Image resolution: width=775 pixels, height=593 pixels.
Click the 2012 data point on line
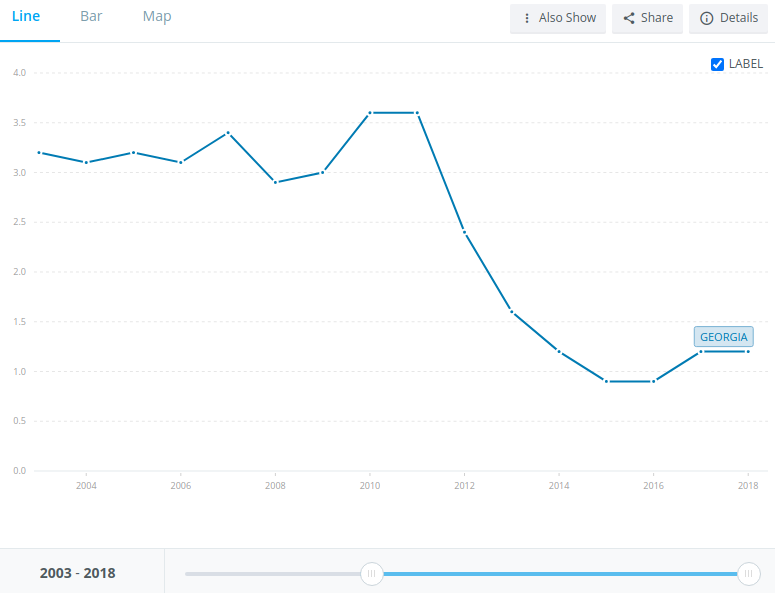[464, 232]
